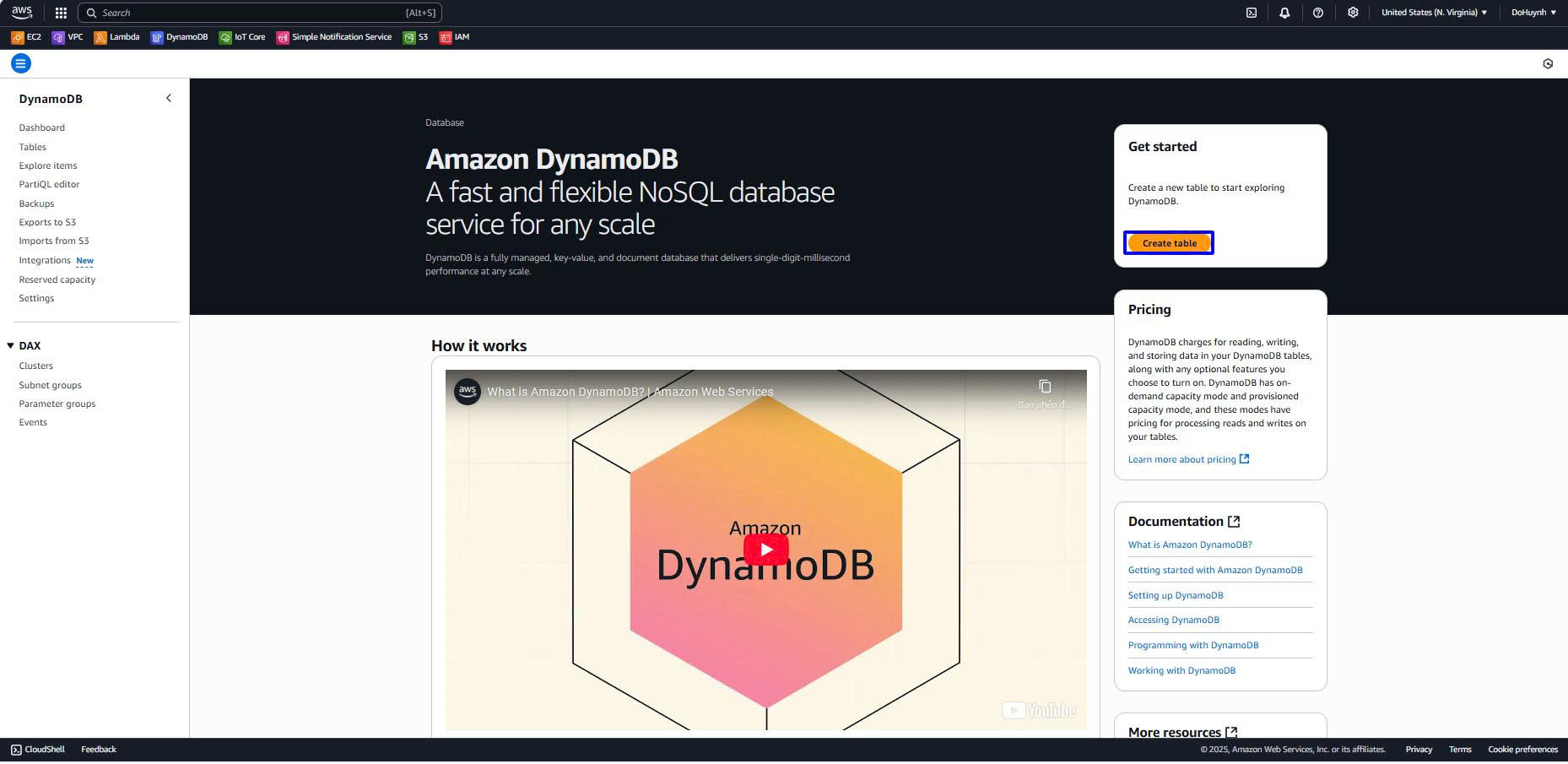Toggle the blue hamburger navigation button
Viewport: 1568px width, 764px height.
(21, 63)
